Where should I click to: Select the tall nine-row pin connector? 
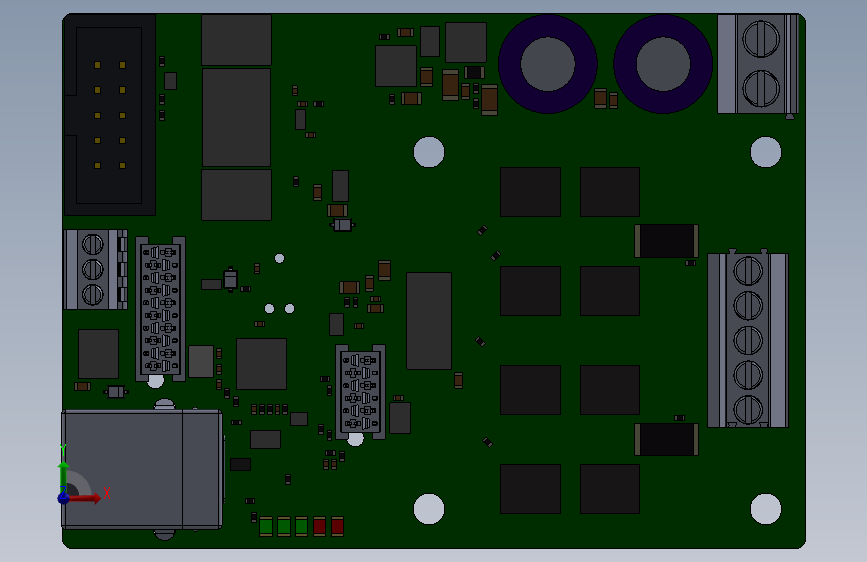[x=160, y=309]
